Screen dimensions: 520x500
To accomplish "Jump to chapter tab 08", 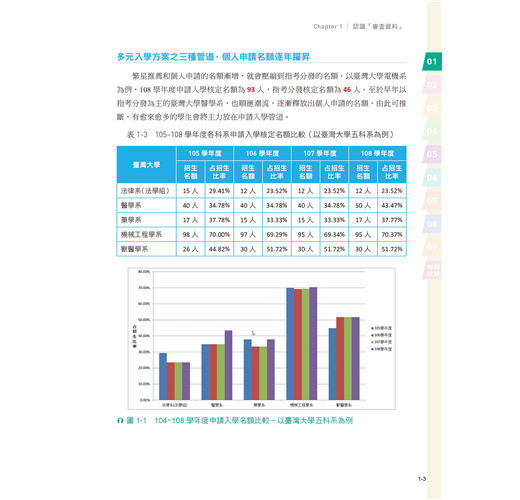I will point(432,224).
